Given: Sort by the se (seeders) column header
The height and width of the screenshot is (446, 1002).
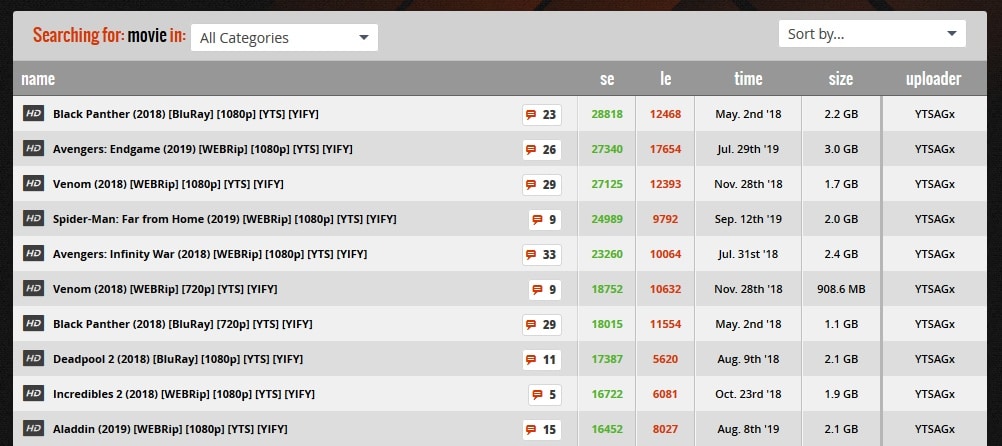Looking at the screenshot, I should point(607,79).
